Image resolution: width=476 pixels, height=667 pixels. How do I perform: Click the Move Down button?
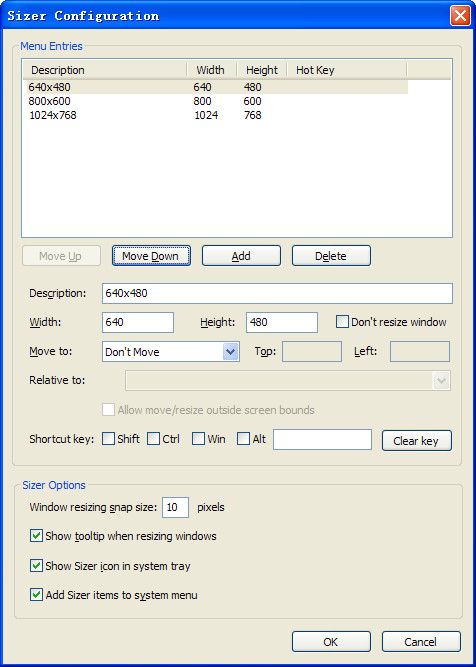[x=151, y=256]
